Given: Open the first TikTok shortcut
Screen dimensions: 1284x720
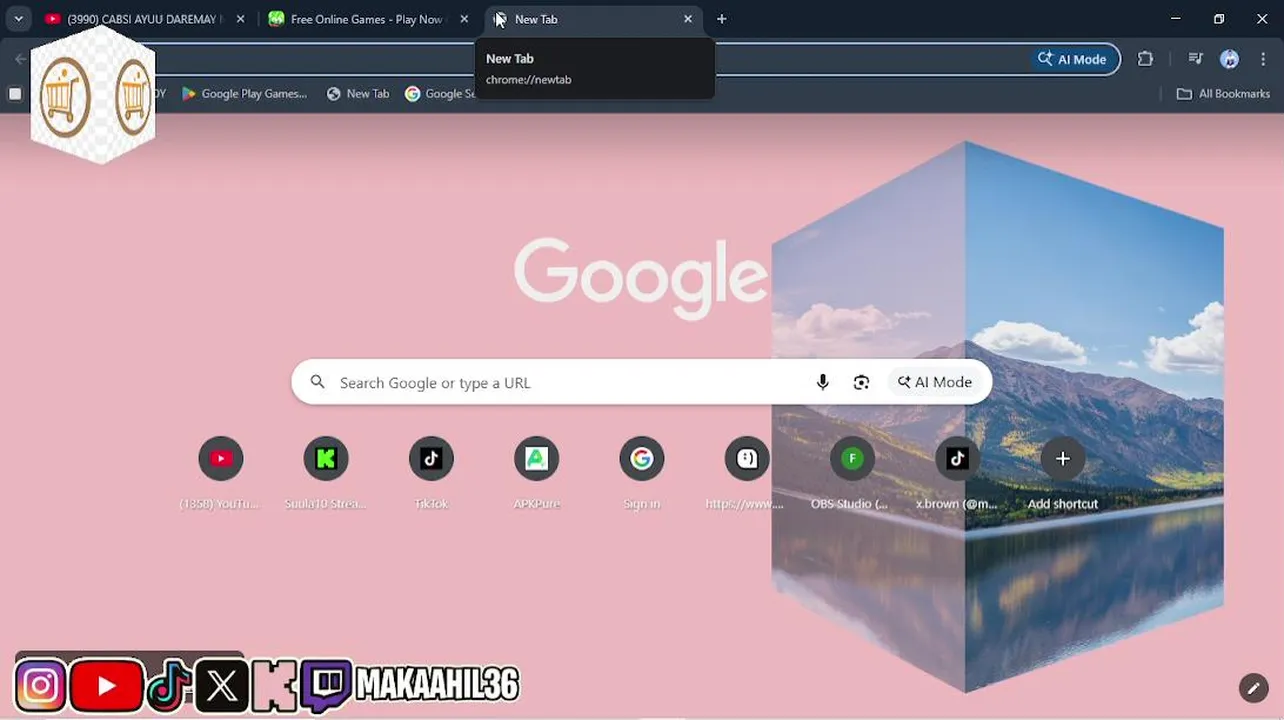Looking at the screenshot, I should pos(431,459).
